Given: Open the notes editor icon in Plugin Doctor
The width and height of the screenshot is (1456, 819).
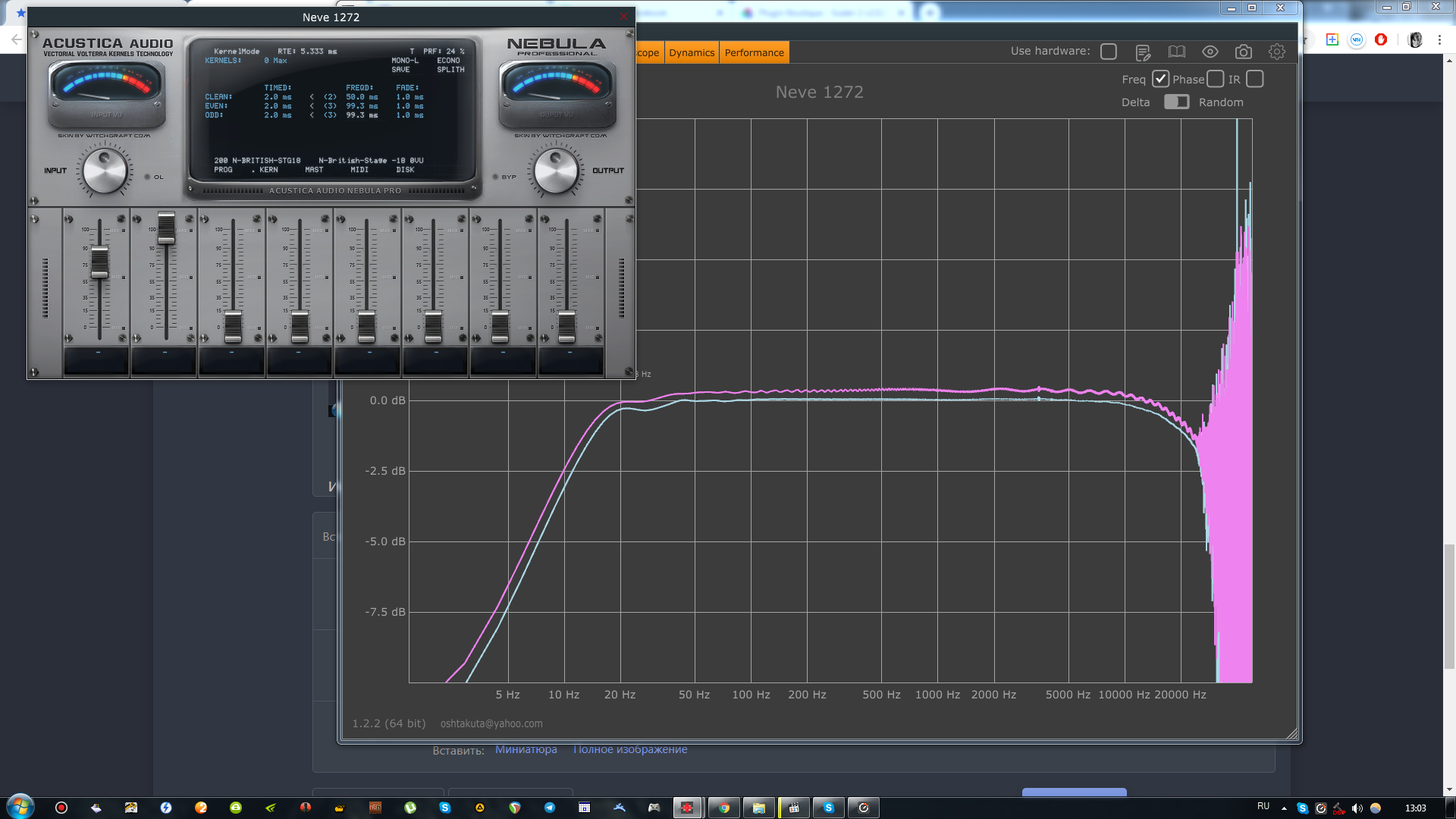Looking at the screenshot, I should [x=1143, y=52].
